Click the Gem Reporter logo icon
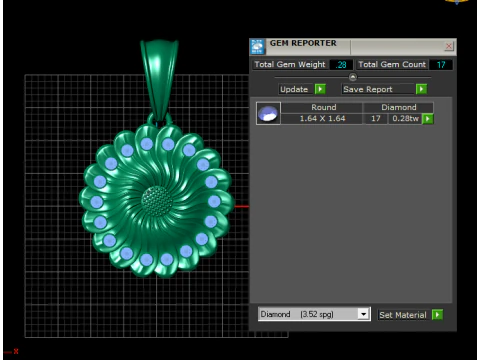Screen dimensions: 480x360 tap(257, 47)
